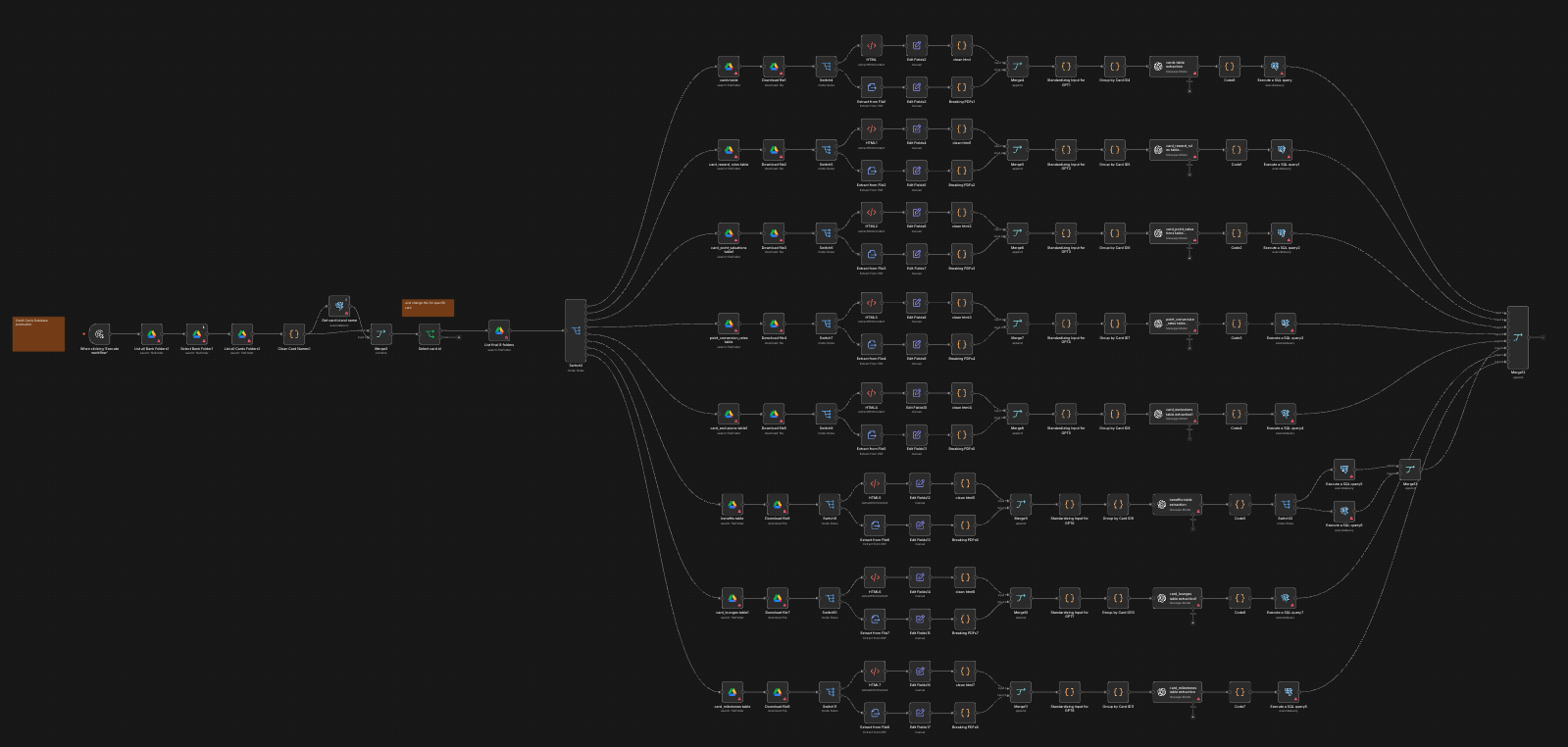Open 'benefits table extraction' OpenAI node
This screenshot has height=747, width=1568.
click(x=1178, y=504)
